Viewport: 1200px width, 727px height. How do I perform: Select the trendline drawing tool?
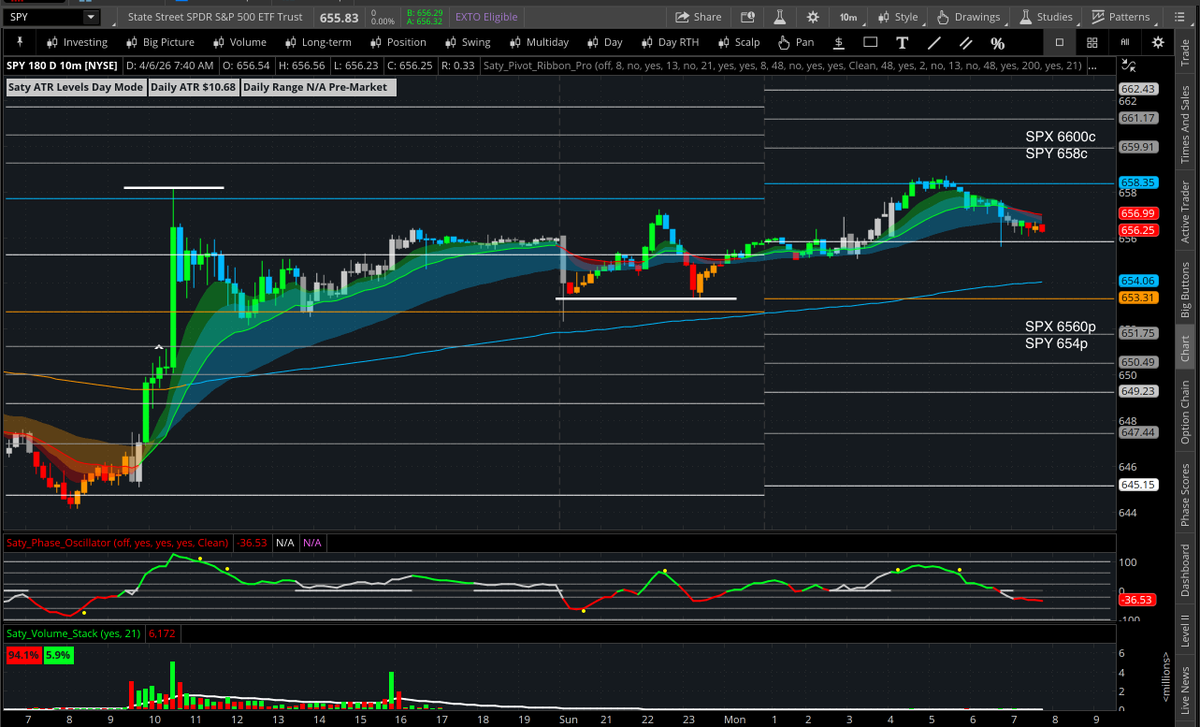934,42
